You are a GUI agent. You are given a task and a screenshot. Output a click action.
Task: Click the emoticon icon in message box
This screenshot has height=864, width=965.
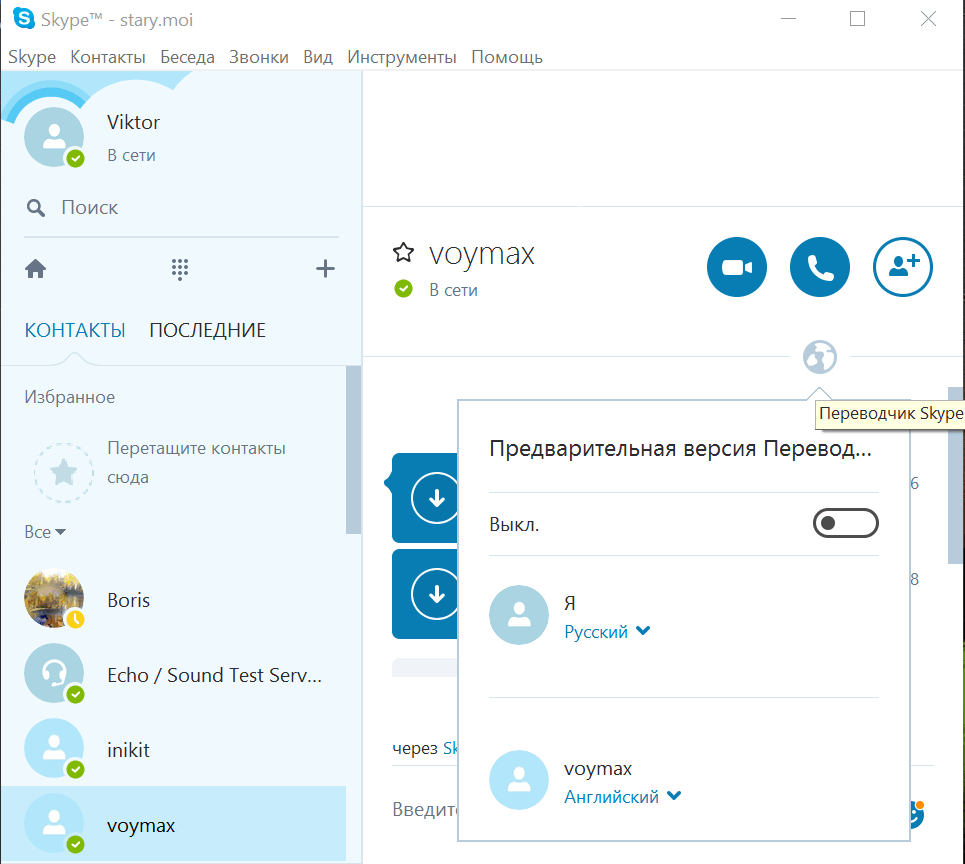click(917, 814)
